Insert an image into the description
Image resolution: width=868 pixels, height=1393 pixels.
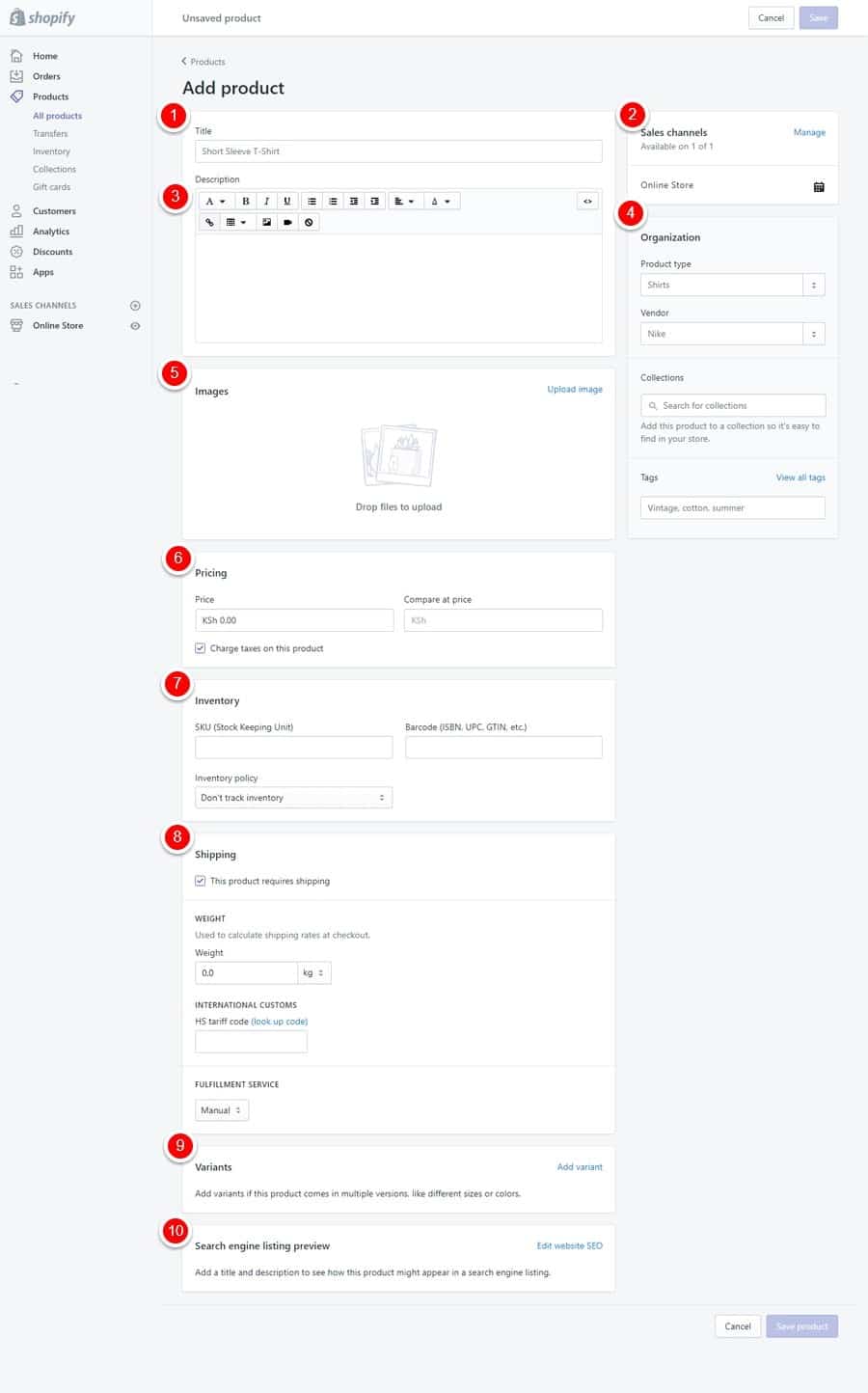point(267,222)
